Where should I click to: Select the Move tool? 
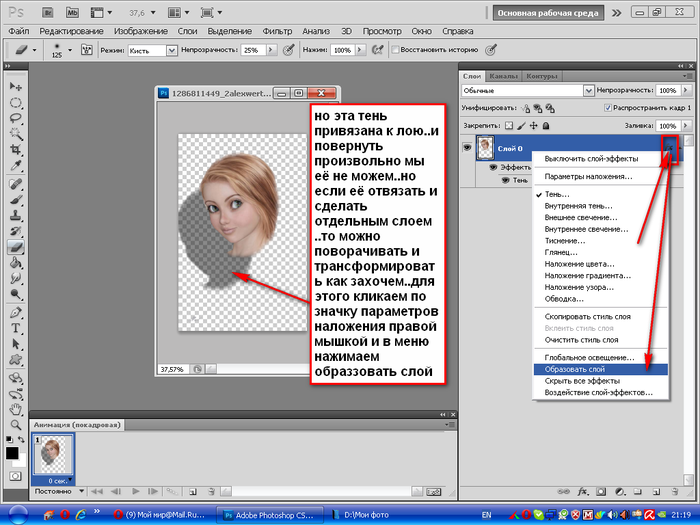click(16, 85)
